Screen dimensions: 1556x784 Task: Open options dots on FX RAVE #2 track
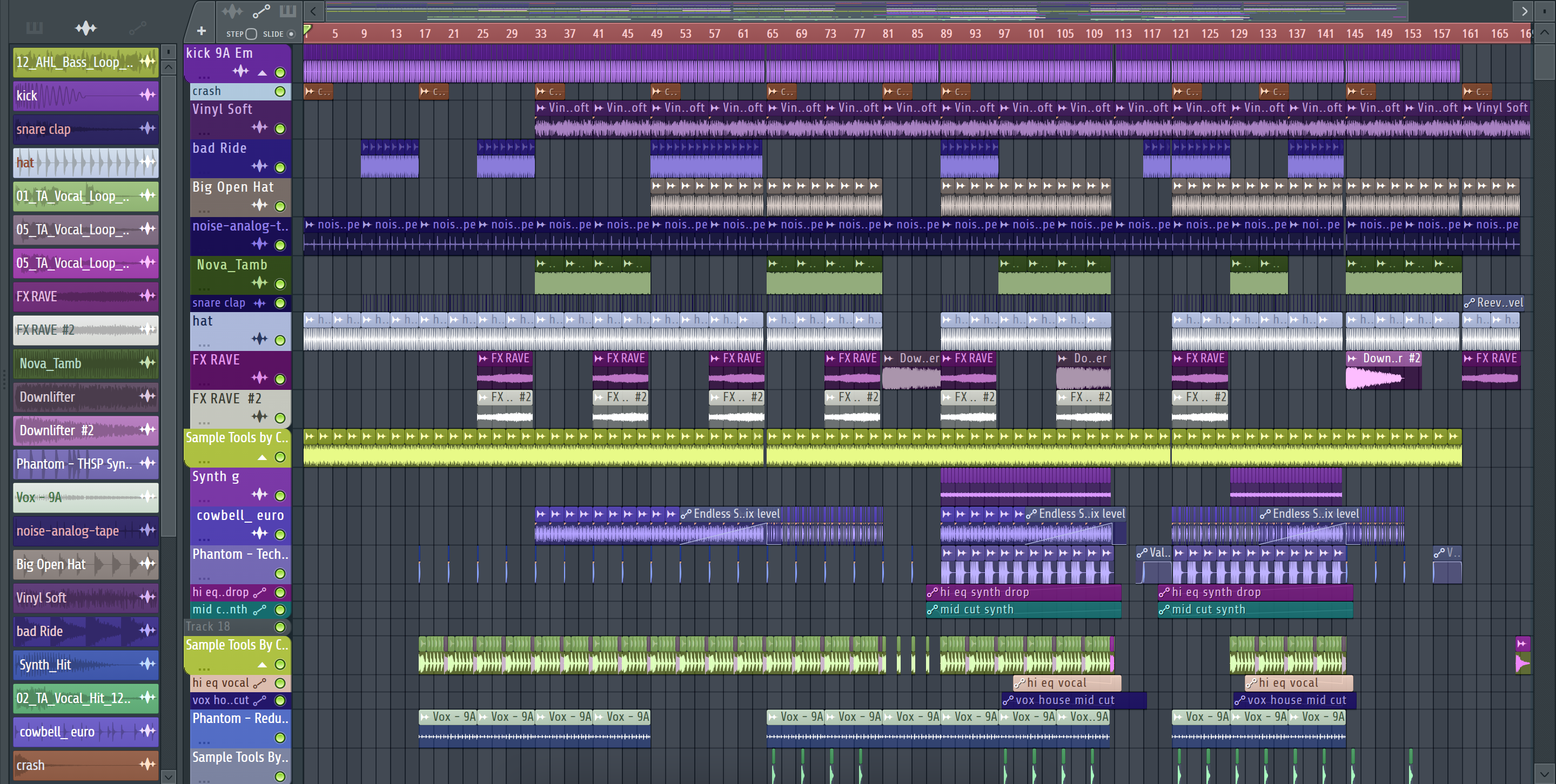coord(204,423)
